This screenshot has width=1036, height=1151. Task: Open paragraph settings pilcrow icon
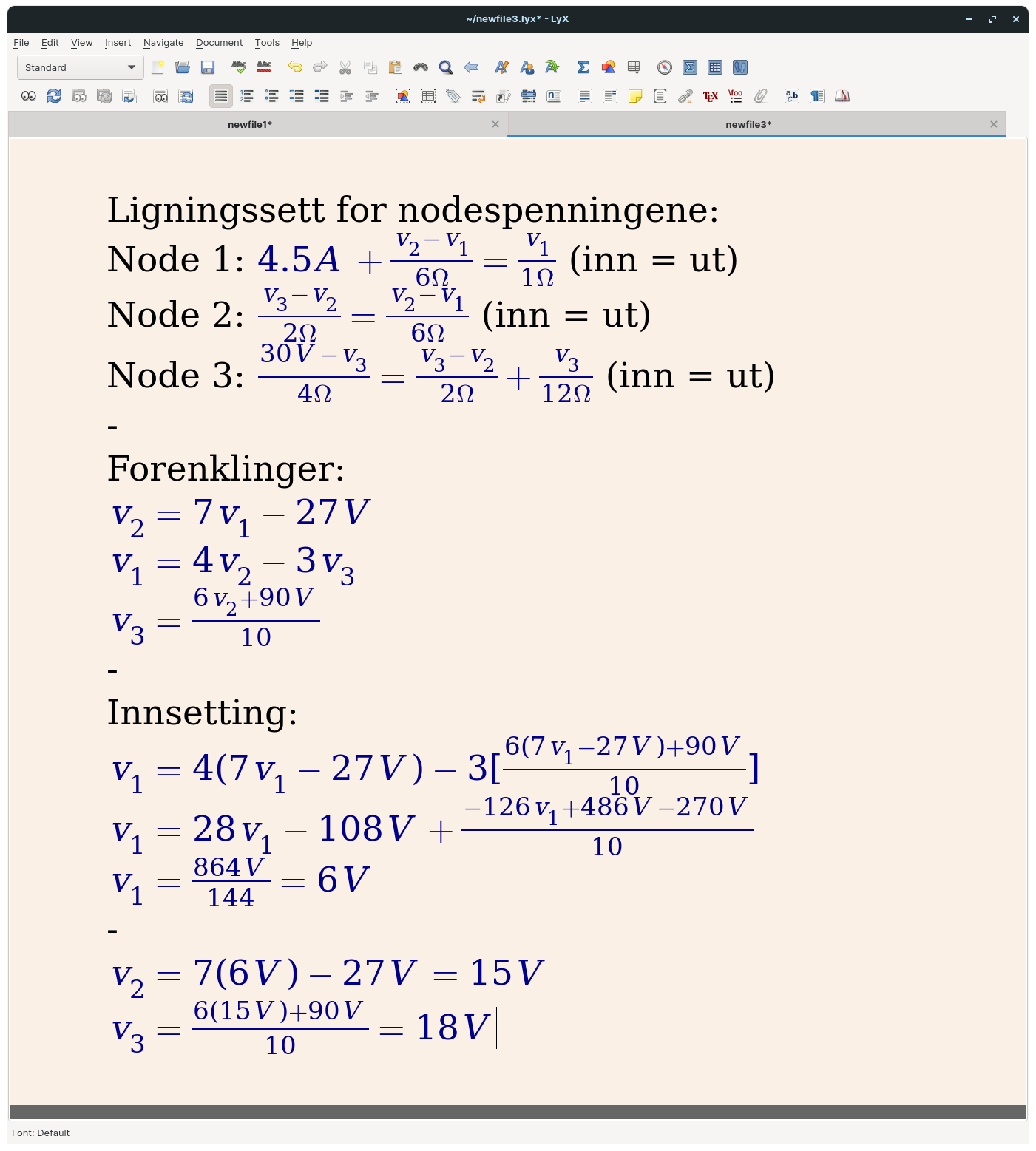(817, 96)
